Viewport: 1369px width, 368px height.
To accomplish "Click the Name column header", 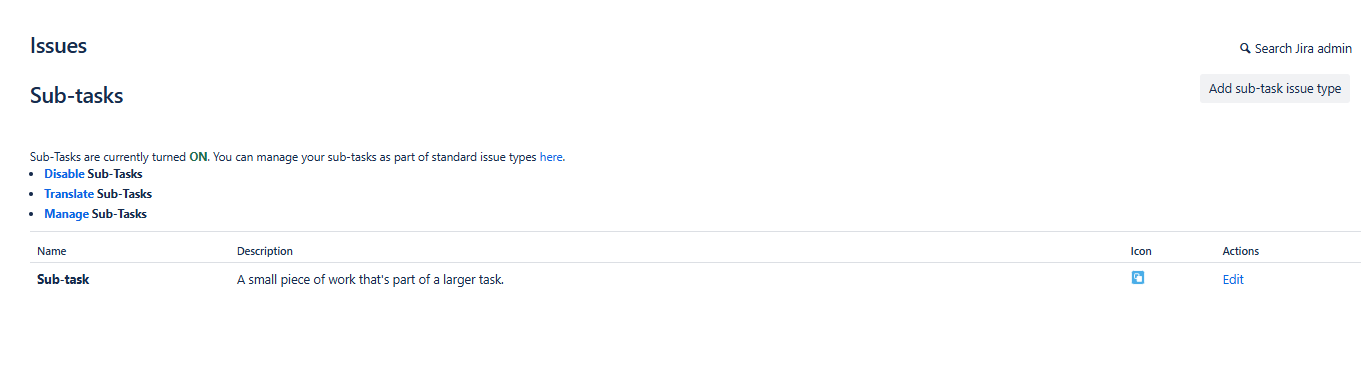I will [52, 251].
